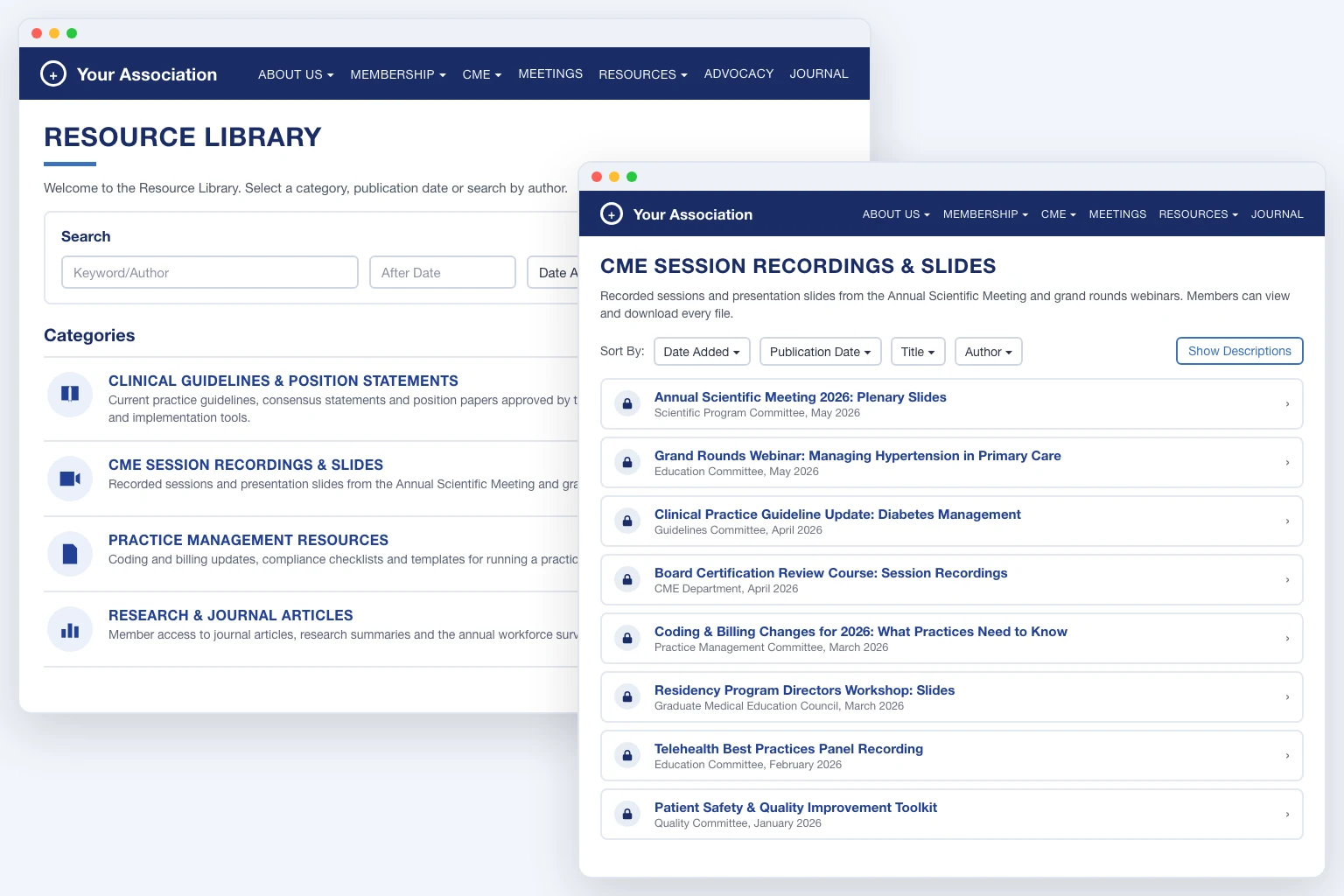
Task: Open the Clinical Guidelines & Position Statements category
Action: point(283,381)
